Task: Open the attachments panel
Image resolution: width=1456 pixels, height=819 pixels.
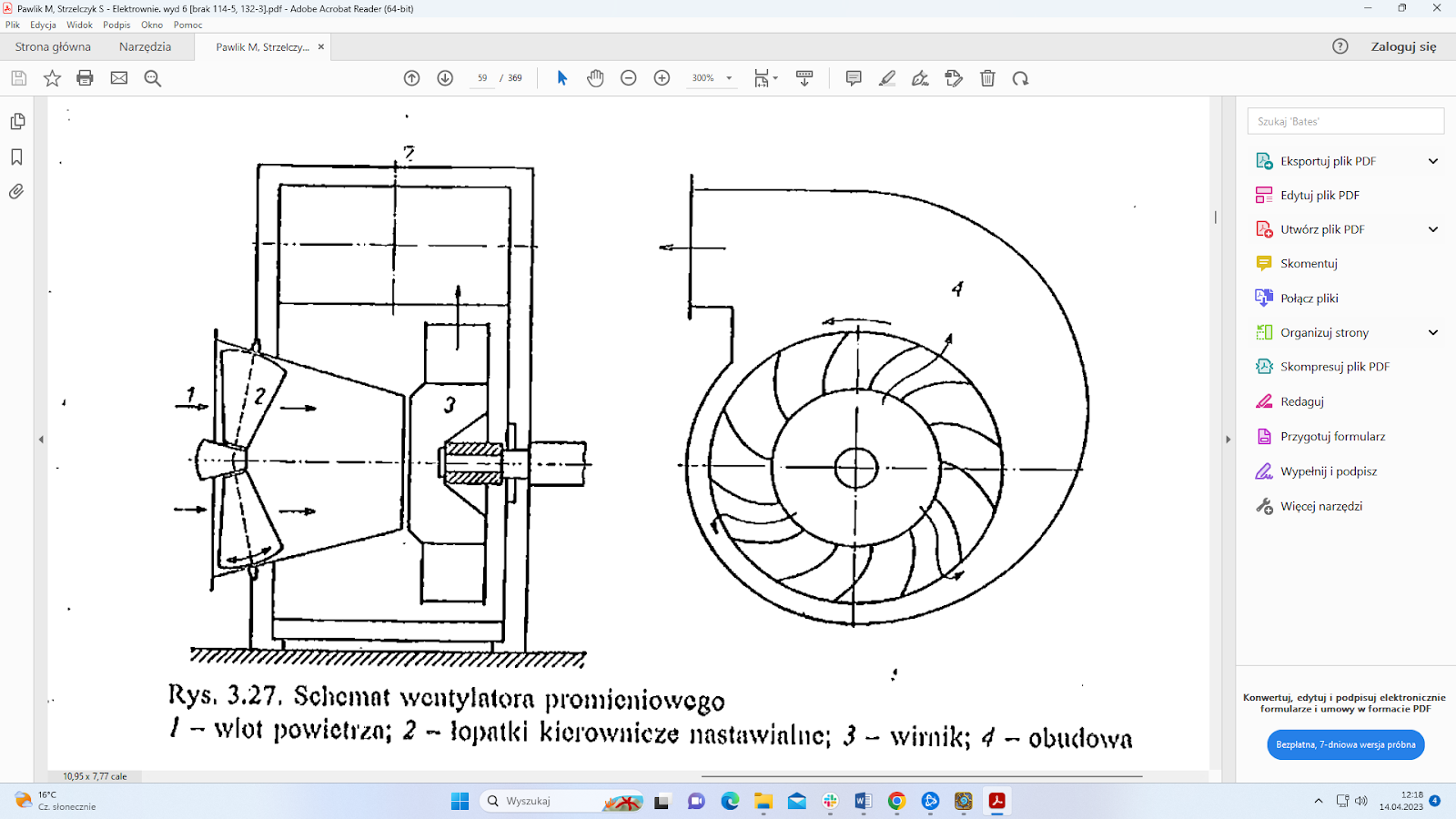Action: pyautogui.click(x=16, y=192)
